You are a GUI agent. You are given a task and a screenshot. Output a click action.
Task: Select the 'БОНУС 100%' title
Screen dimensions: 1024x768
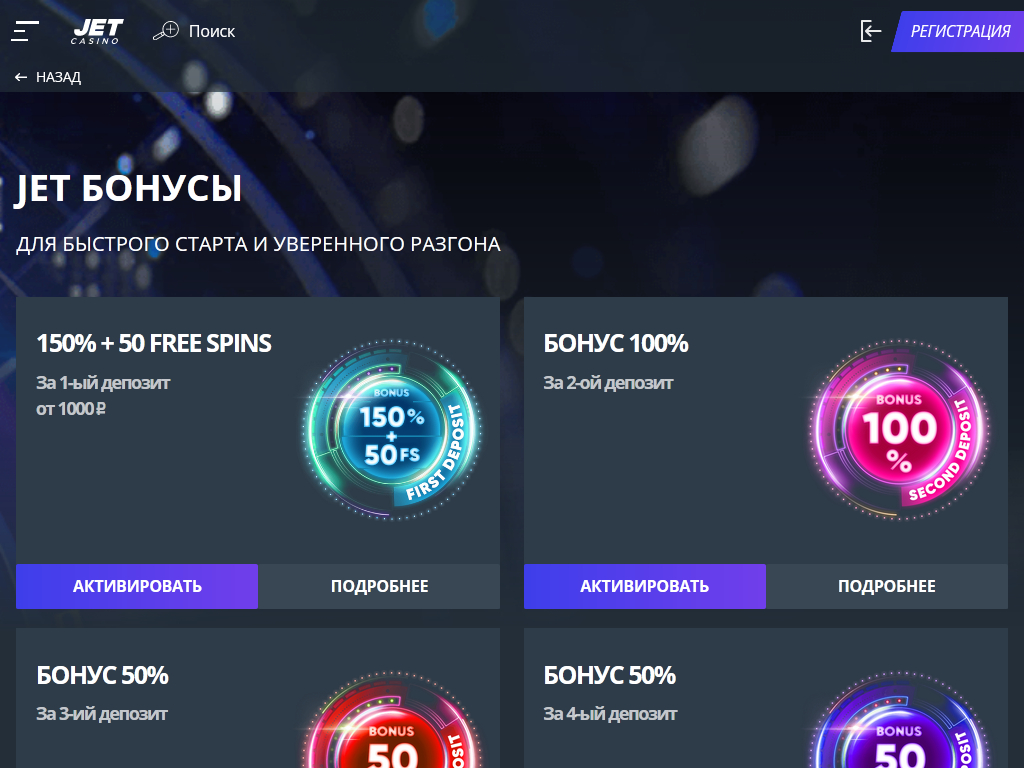(x=616, y=344)
